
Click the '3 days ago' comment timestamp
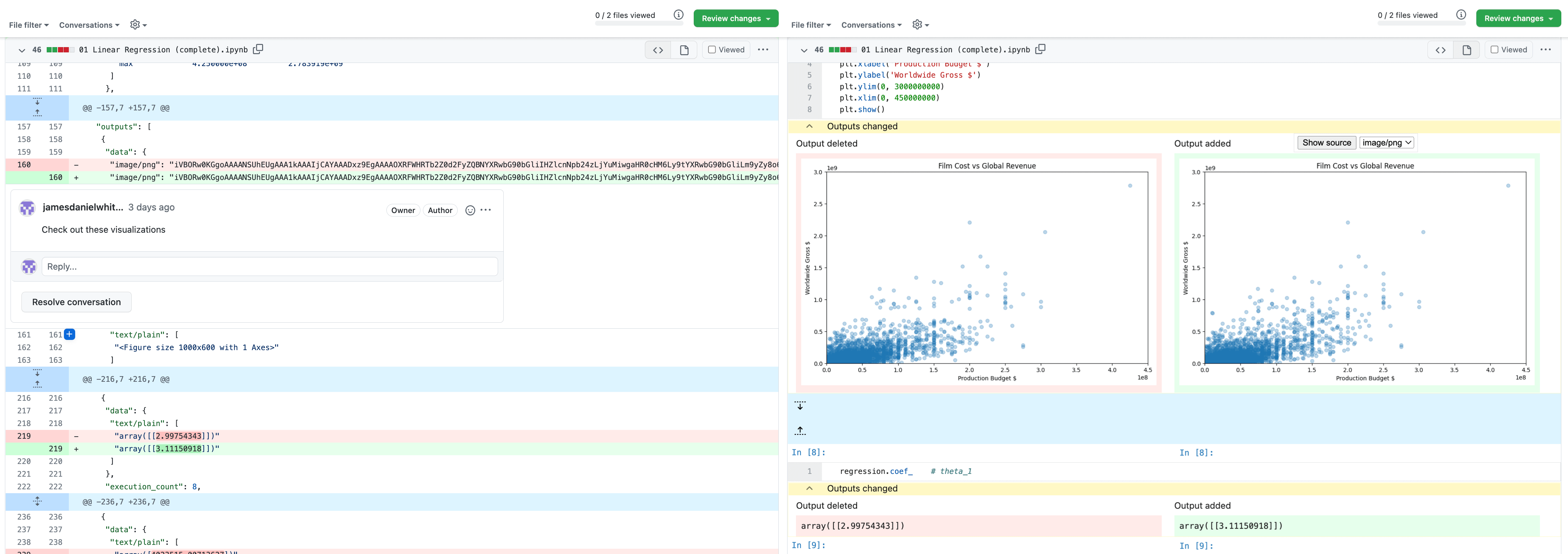pyautogui.click(x=151, y=207)
